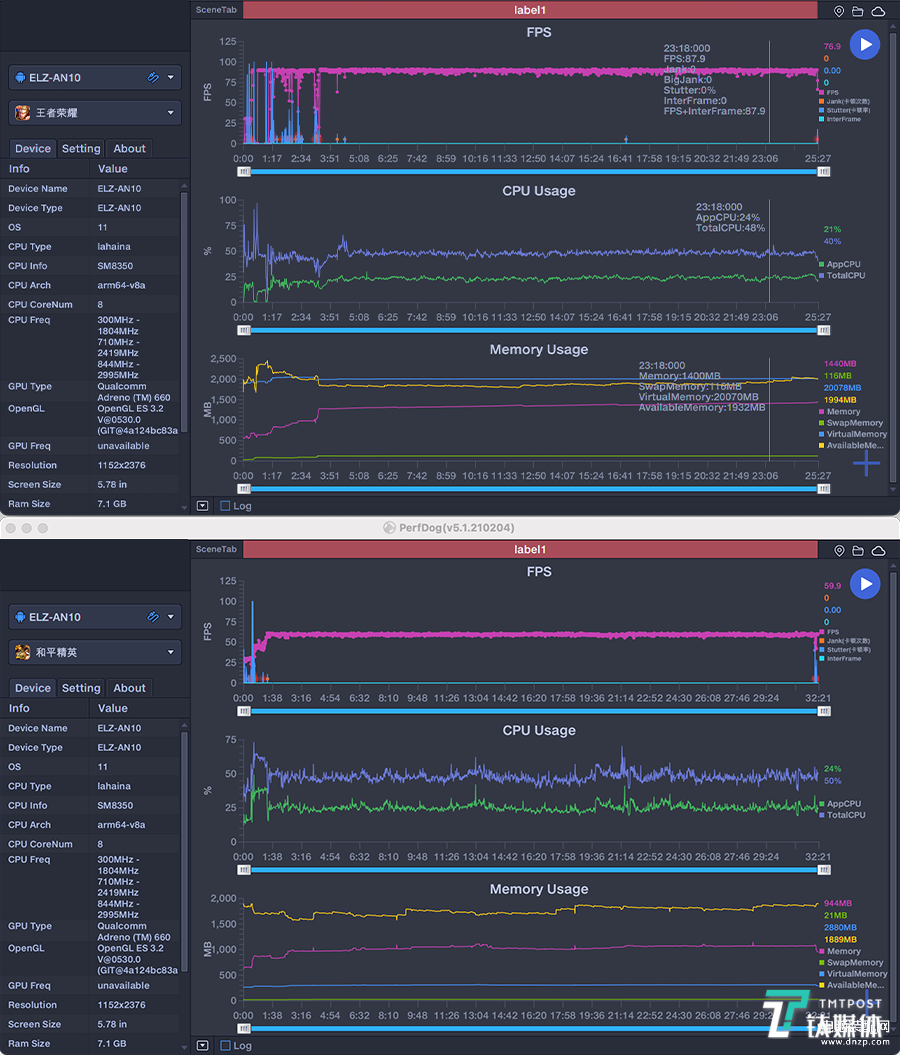This screenshot has height=1055, width=900.
Task: Toggle the AppCPU legend series in bottom window
Action: [839, 804]
